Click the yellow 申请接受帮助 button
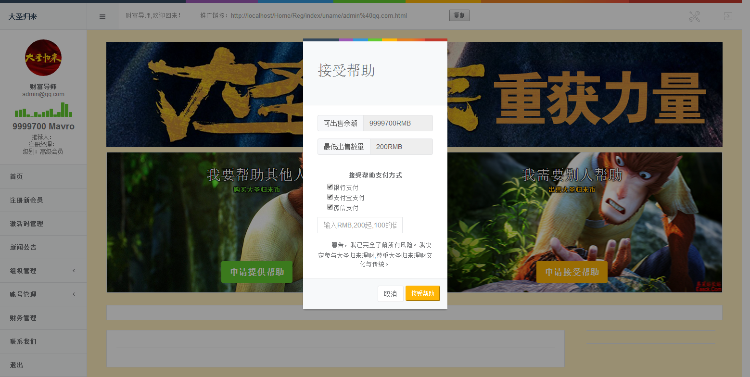Screen dimensions: 750x377 point(572,272)
